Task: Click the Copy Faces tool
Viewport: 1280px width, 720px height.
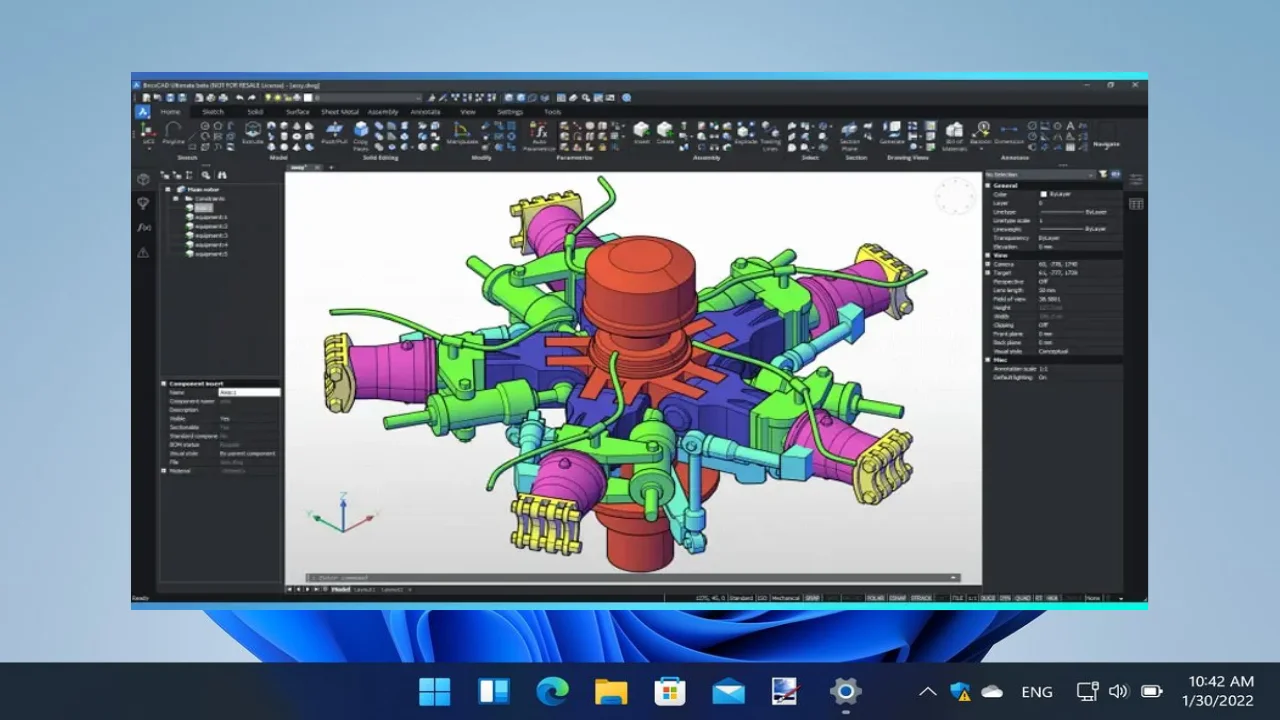Action: pos(361,136)
